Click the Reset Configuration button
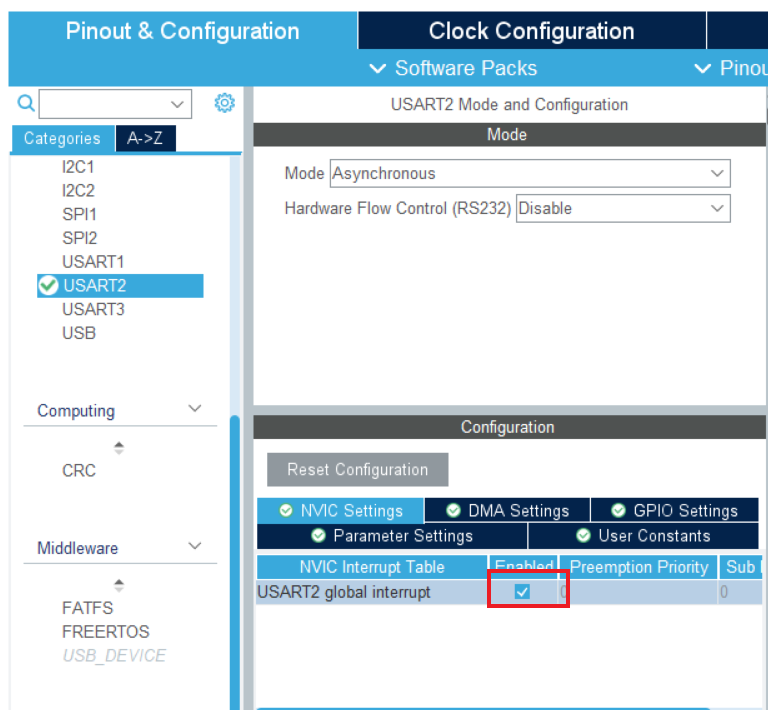 358,470
